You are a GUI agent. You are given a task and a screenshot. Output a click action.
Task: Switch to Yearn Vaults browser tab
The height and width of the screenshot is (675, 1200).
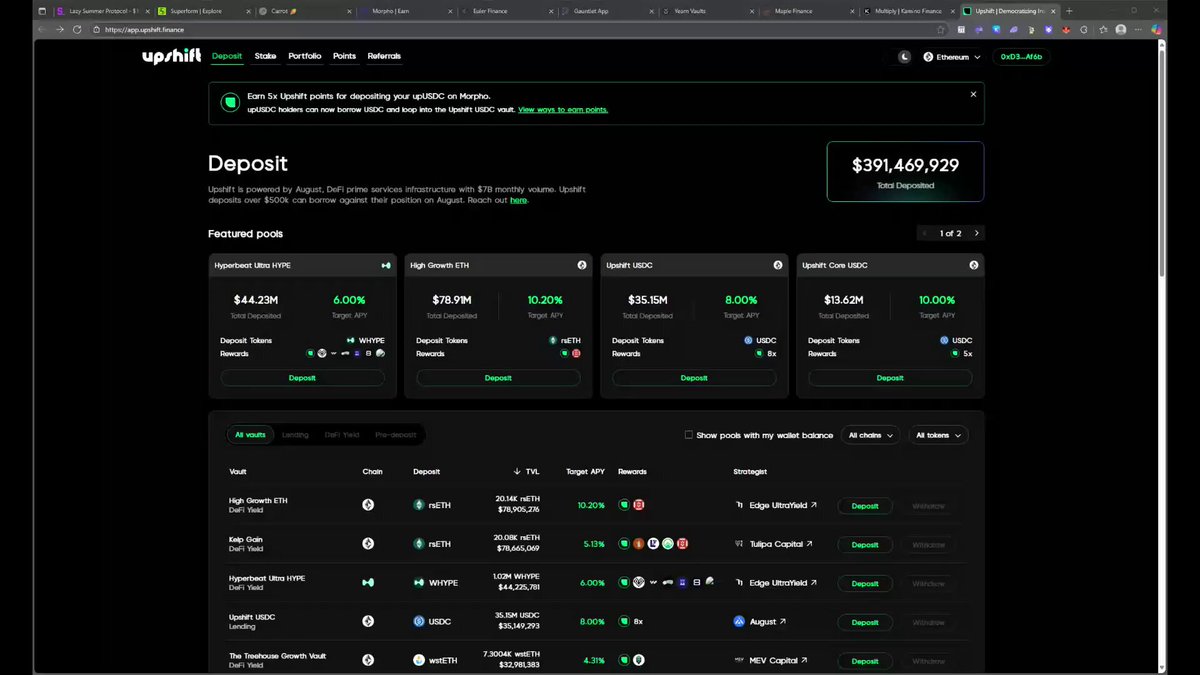point(708,11)
